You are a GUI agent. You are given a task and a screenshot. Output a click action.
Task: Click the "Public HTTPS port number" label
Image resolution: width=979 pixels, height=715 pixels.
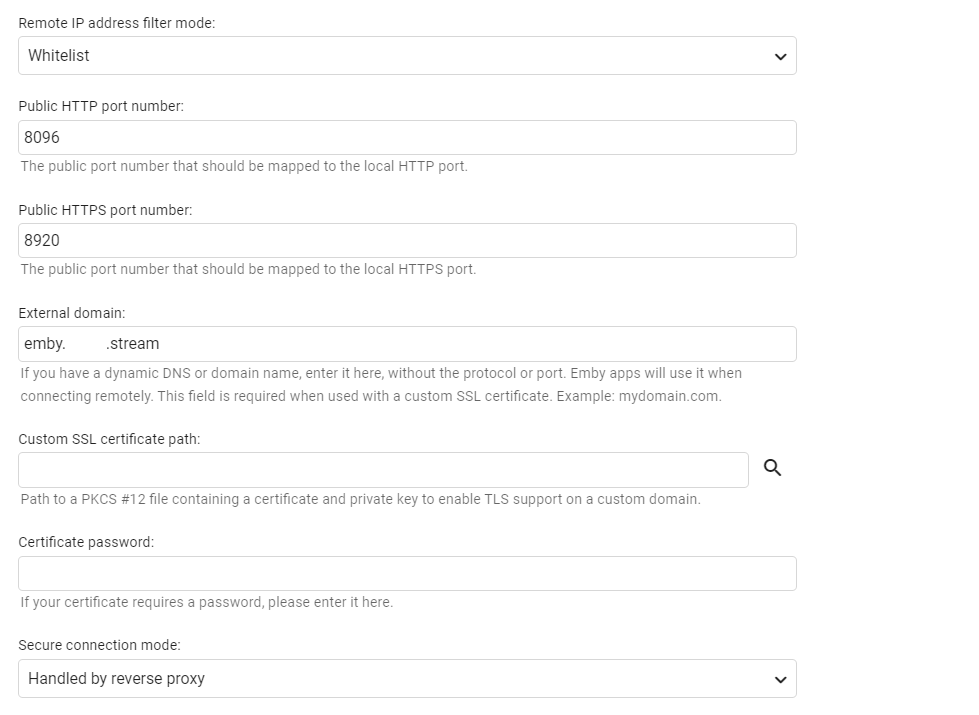[x=105, y=210]
